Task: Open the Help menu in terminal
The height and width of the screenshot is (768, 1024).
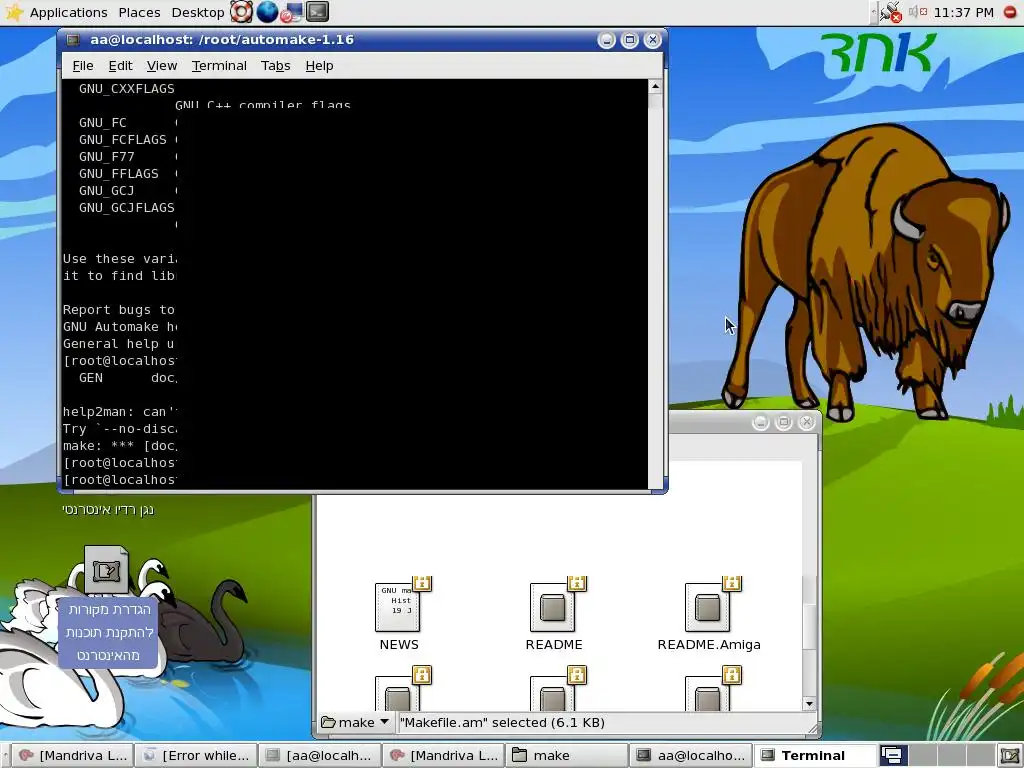Action: click(319, 65)
